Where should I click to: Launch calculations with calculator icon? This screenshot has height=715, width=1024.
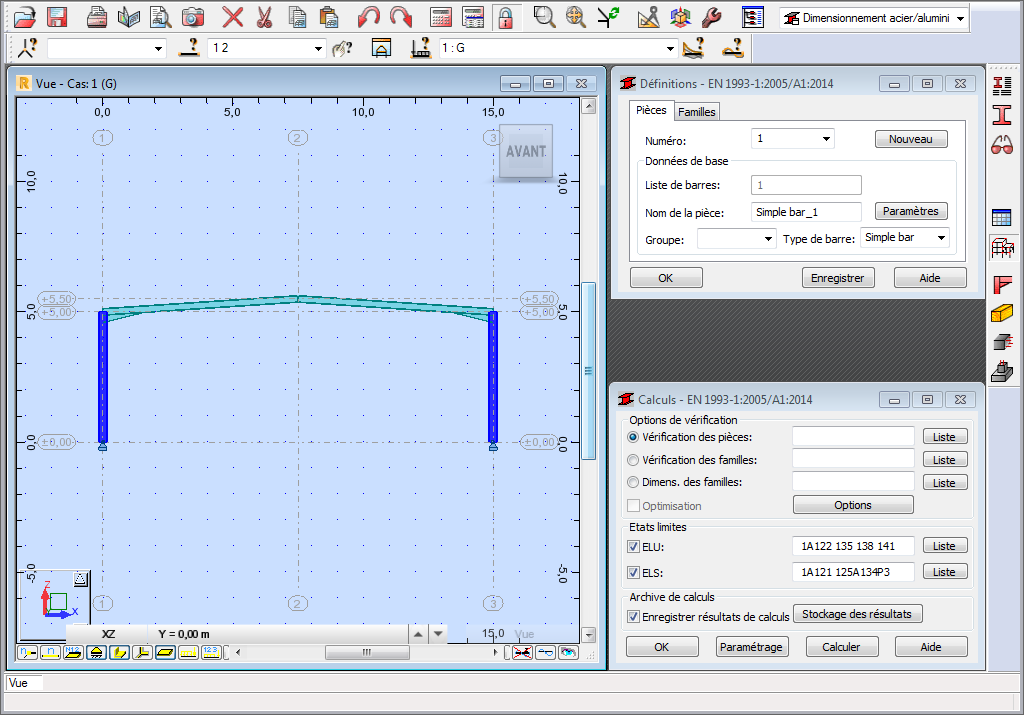(441, 18)
